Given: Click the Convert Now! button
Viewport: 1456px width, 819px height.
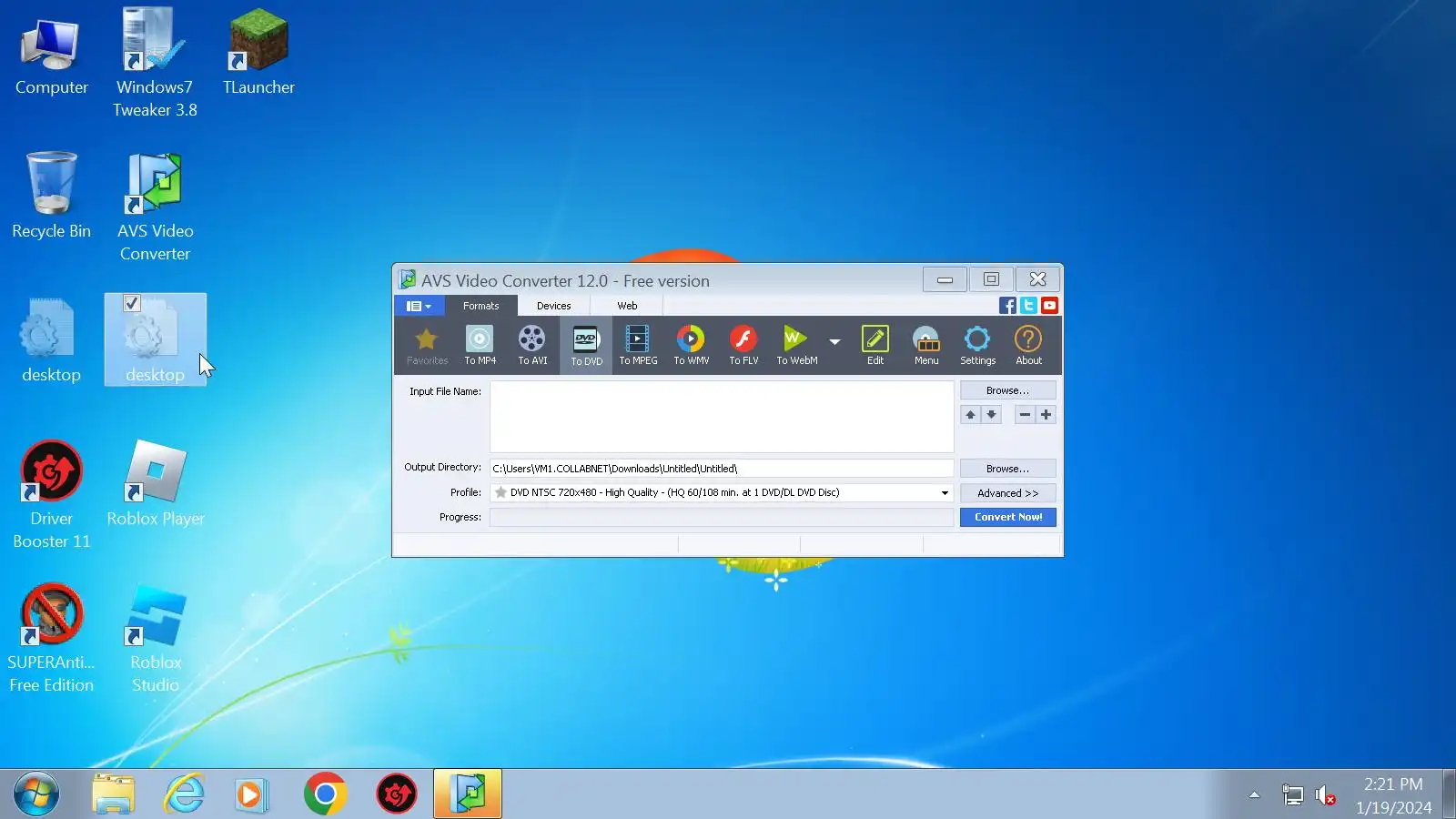Looking at the screenshot, I should pyautogui.click(x=1007, y=517).
